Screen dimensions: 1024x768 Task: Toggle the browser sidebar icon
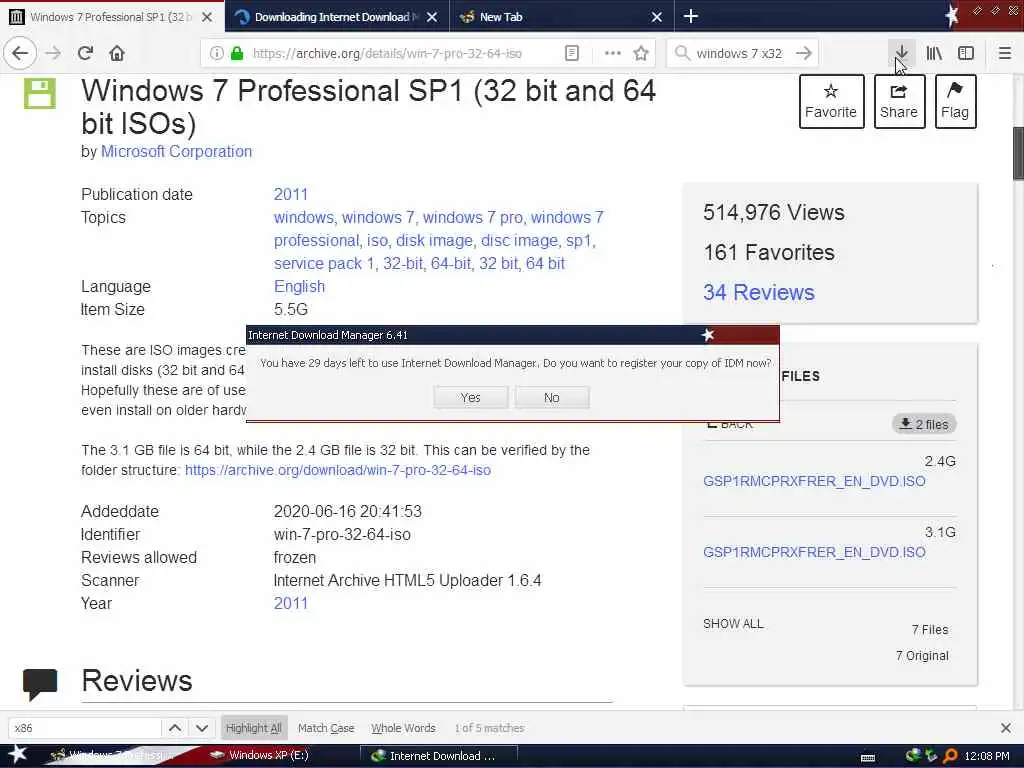coord(966,54)
